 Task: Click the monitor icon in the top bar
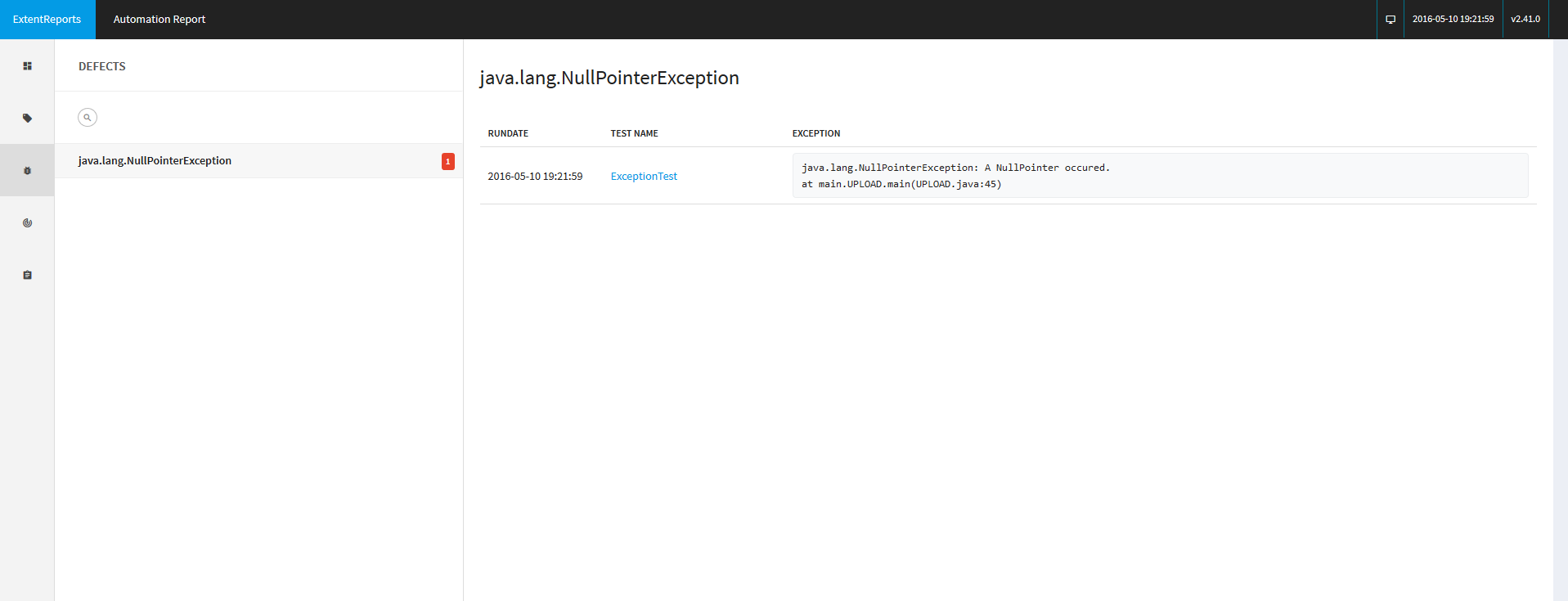(1390, 19)
